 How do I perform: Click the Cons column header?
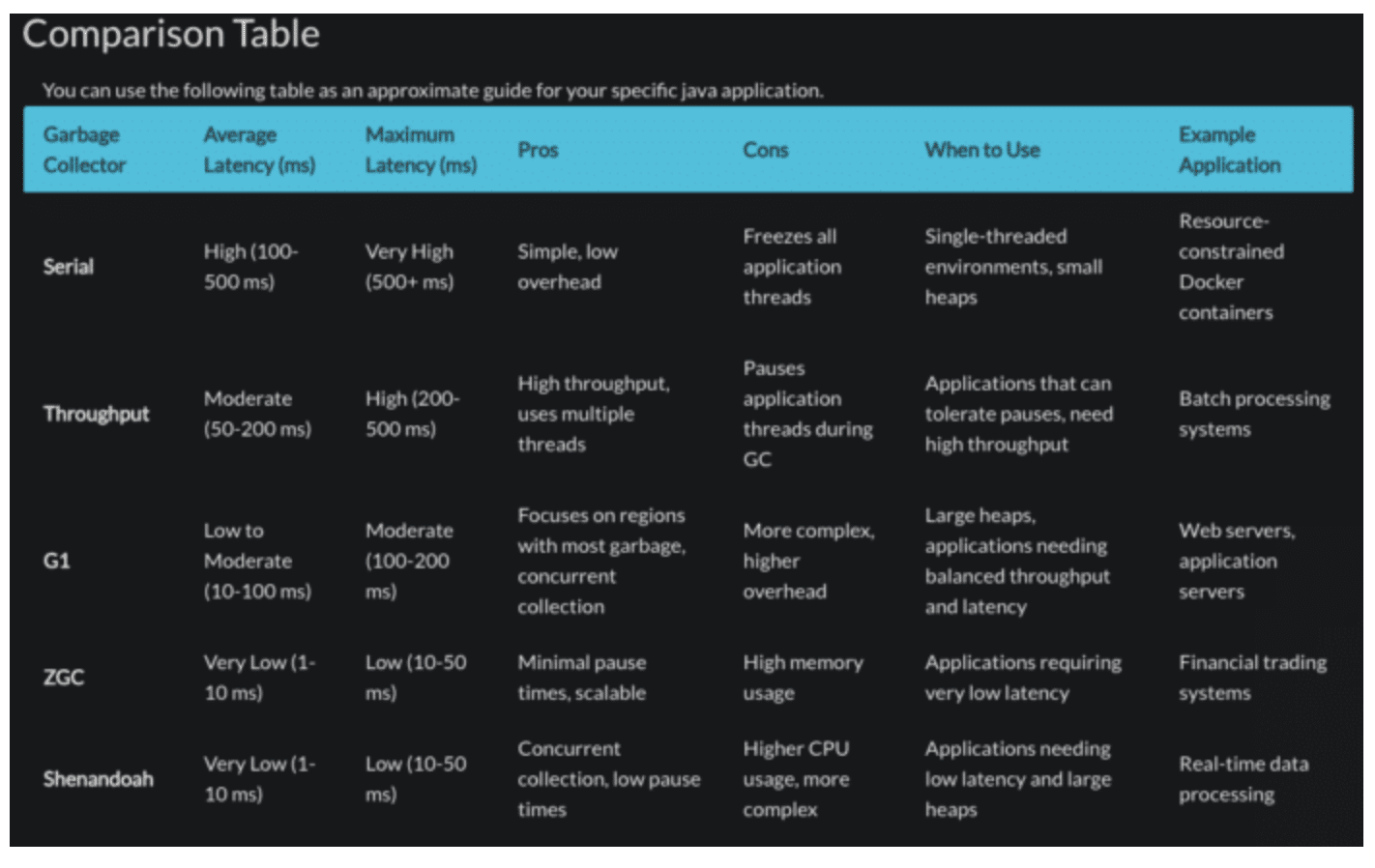tap(765, 150)
